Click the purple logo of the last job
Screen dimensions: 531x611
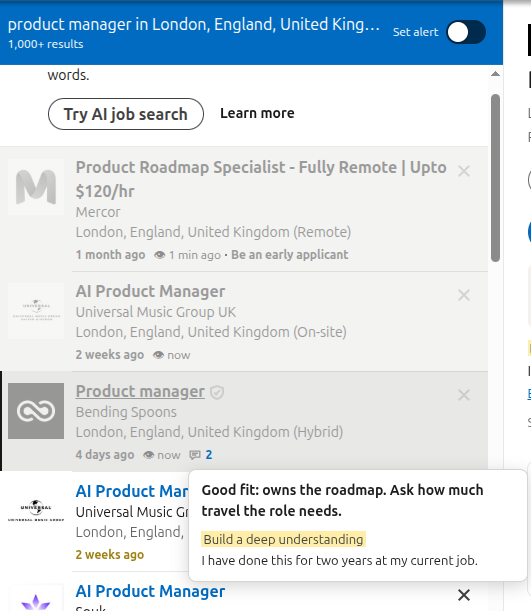pos(36,600)
